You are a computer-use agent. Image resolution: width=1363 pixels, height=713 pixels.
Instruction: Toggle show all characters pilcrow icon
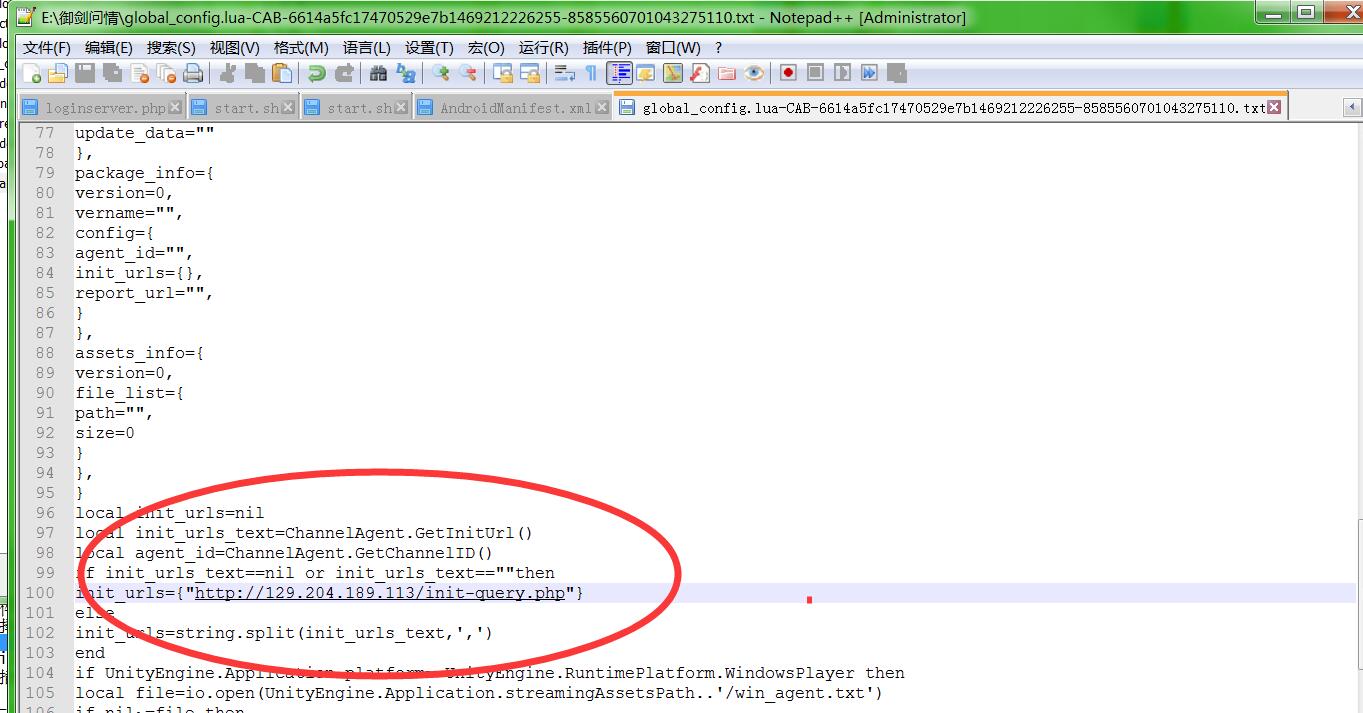(x=591, y=73)
